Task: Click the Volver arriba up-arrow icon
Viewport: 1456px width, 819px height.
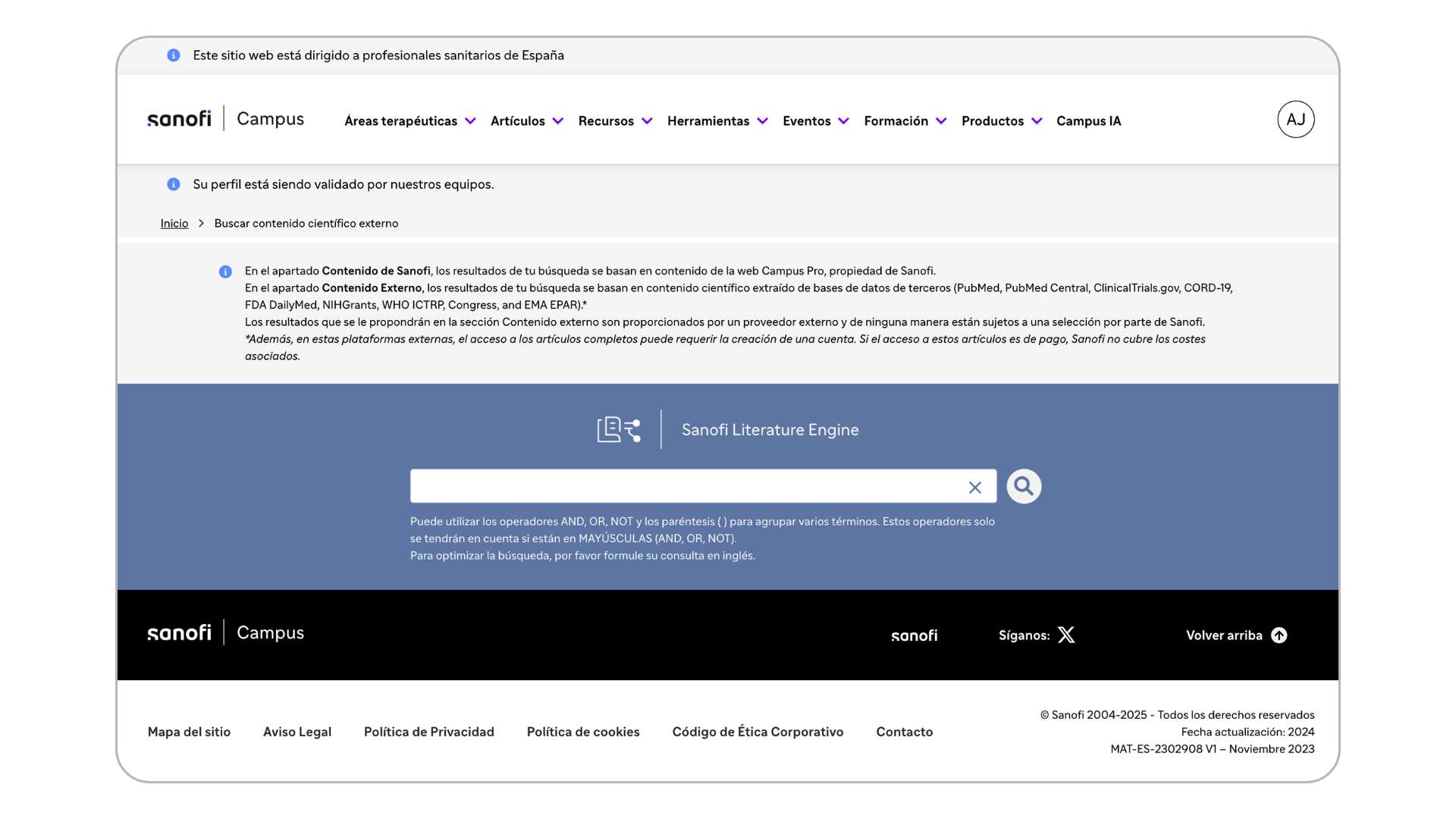Action: [x=1279, y=635]
